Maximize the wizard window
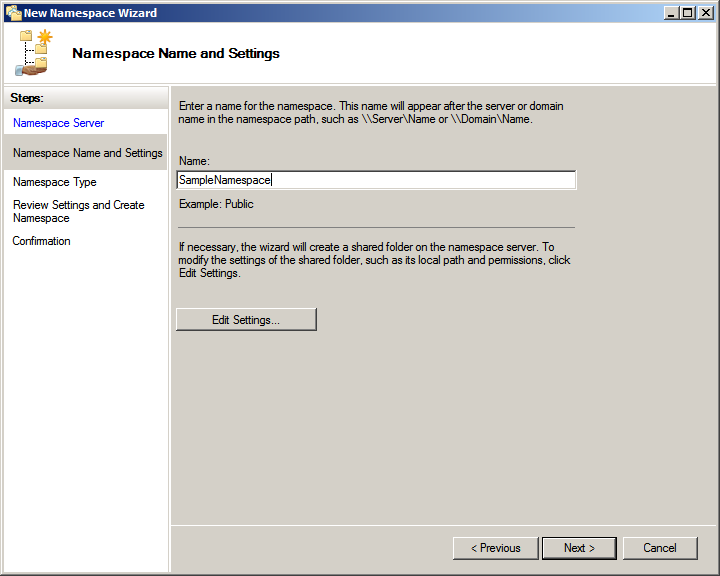 coord(687,13)
